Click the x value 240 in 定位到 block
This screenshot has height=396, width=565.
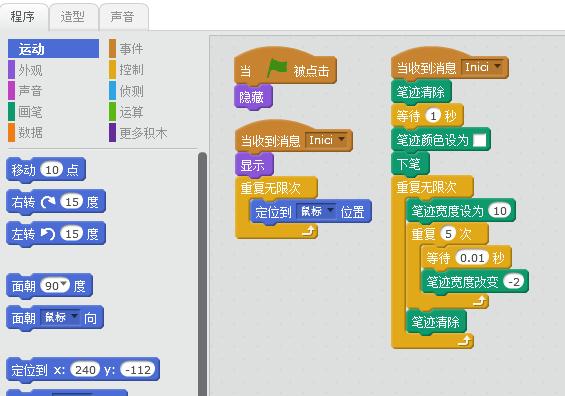click(x=85, y=370)
